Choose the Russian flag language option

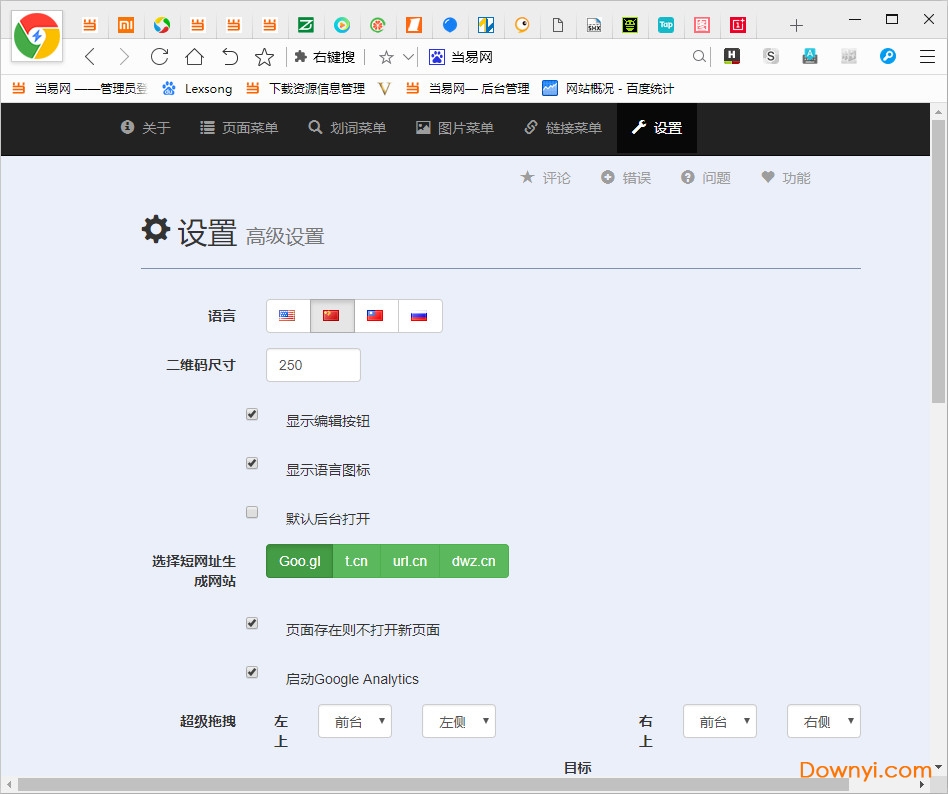click(x=420, y=316)
